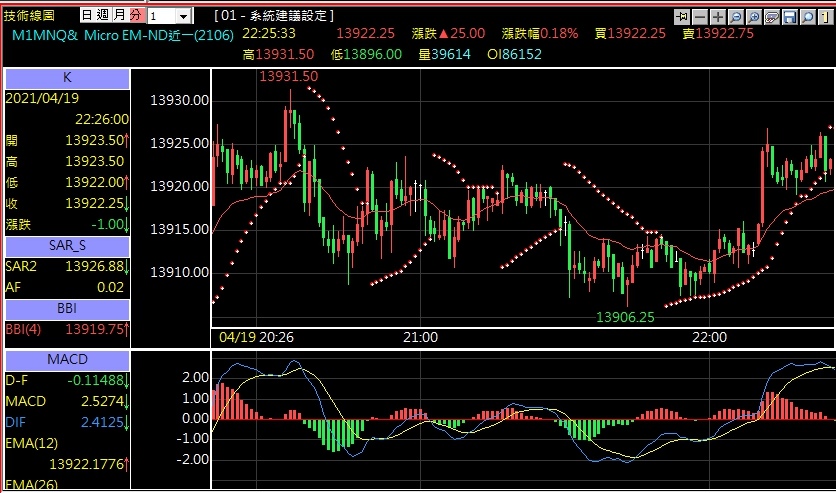Click date value 2021/04/19
836x493 pixels.
pyautogui.click(x=42, y=98)
